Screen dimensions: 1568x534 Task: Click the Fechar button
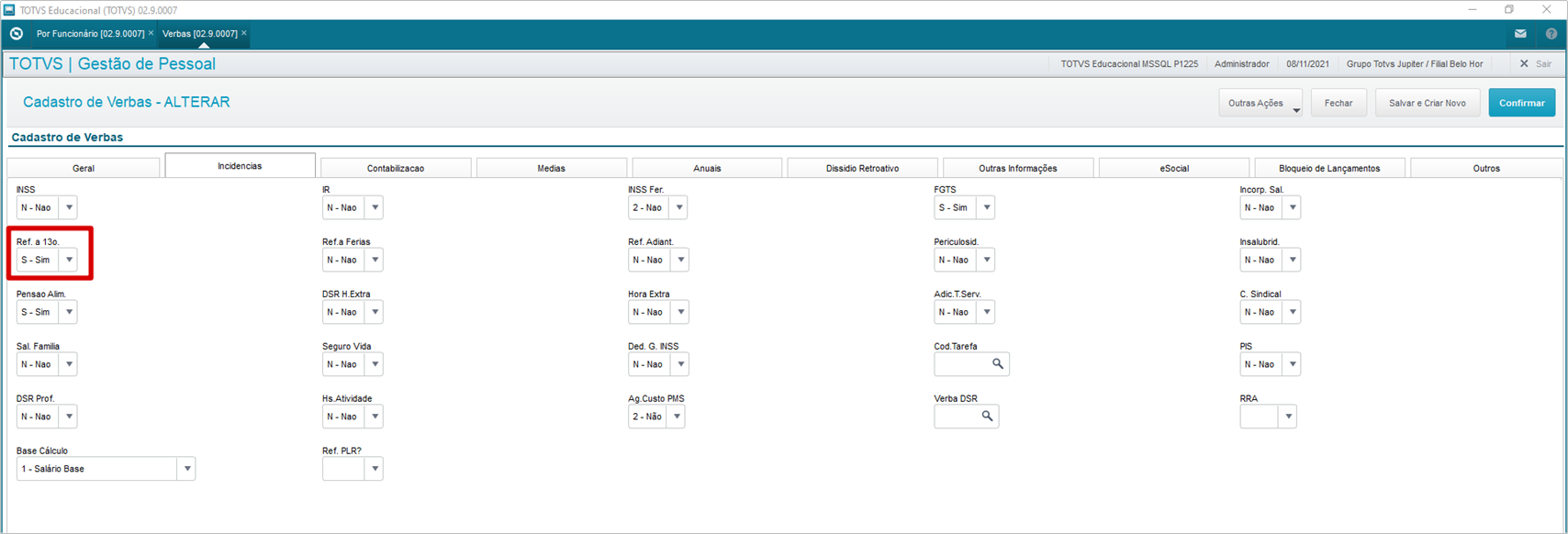1338,103
